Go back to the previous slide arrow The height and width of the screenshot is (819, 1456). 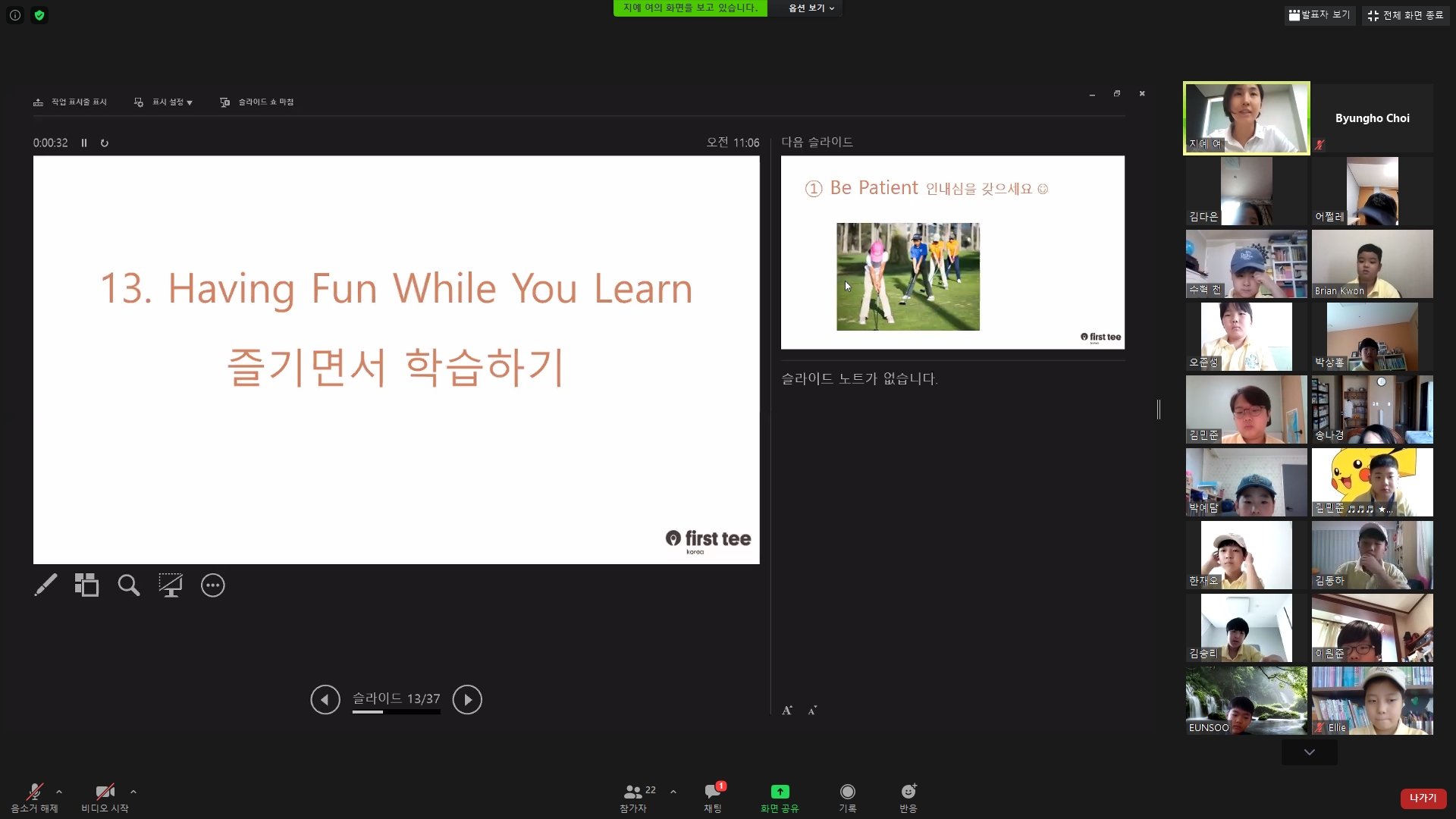click(x=325, y=699)
